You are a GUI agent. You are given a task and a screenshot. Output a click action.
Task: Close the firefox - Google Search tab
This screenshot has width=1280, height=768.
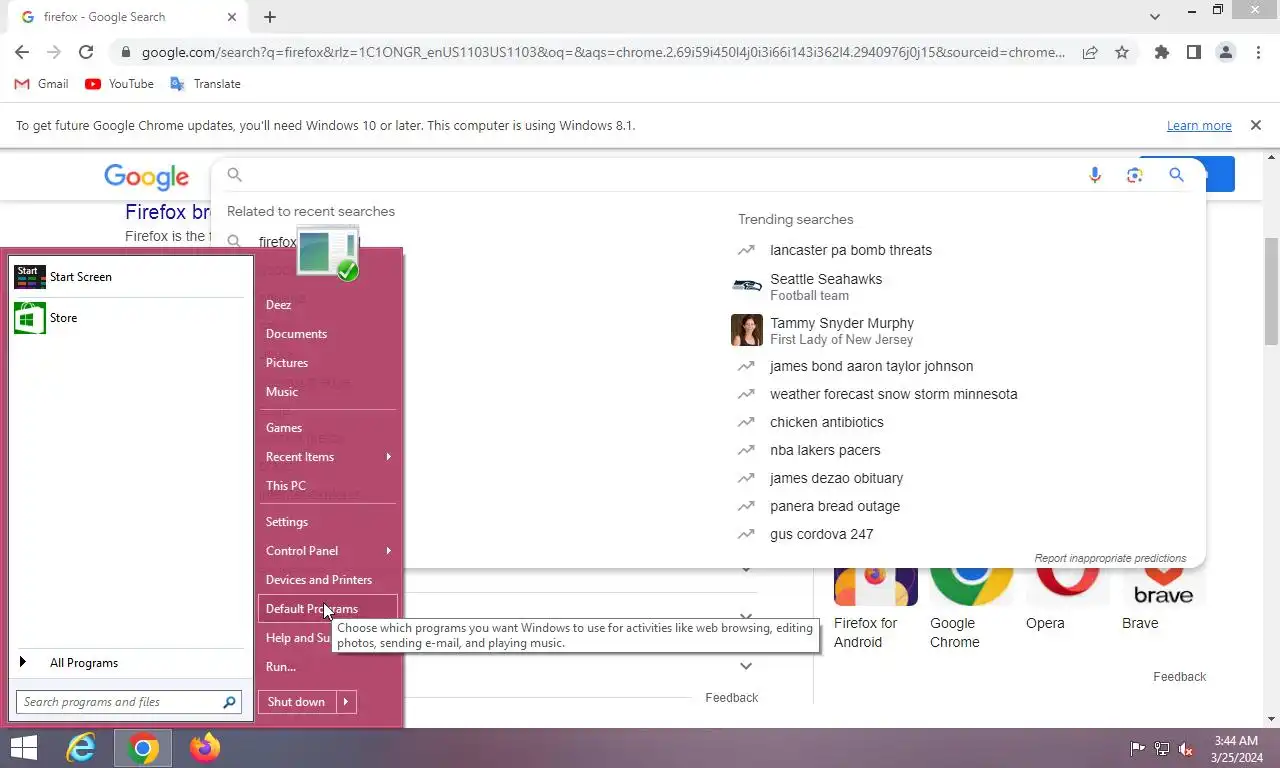[x=232, y=17]
